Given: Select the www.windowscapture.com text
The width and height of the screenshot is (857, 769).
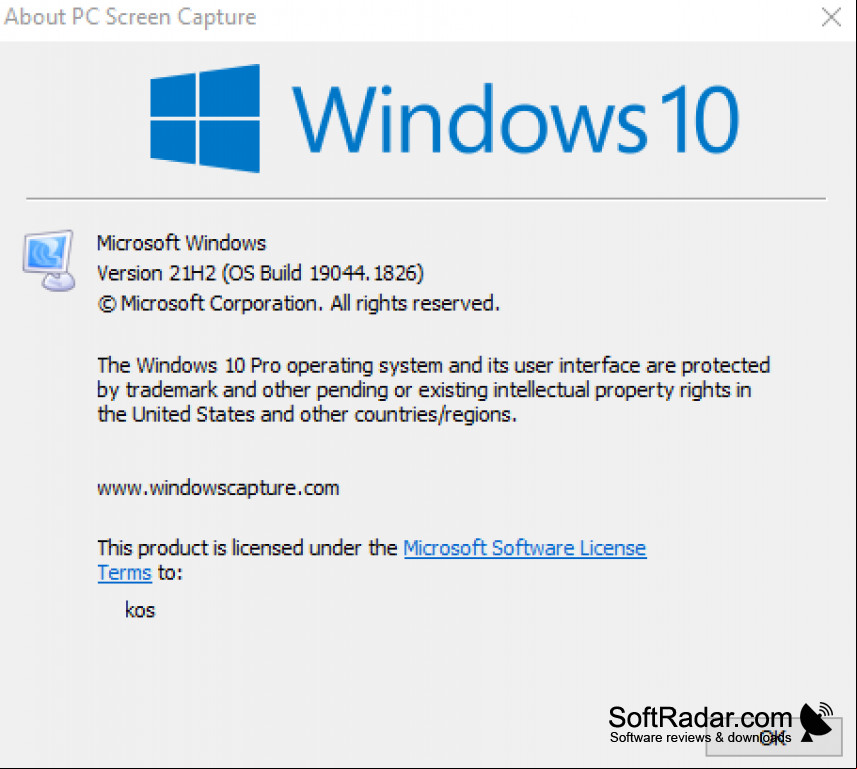Looking at the screenshot, I should tap(218, 488).
